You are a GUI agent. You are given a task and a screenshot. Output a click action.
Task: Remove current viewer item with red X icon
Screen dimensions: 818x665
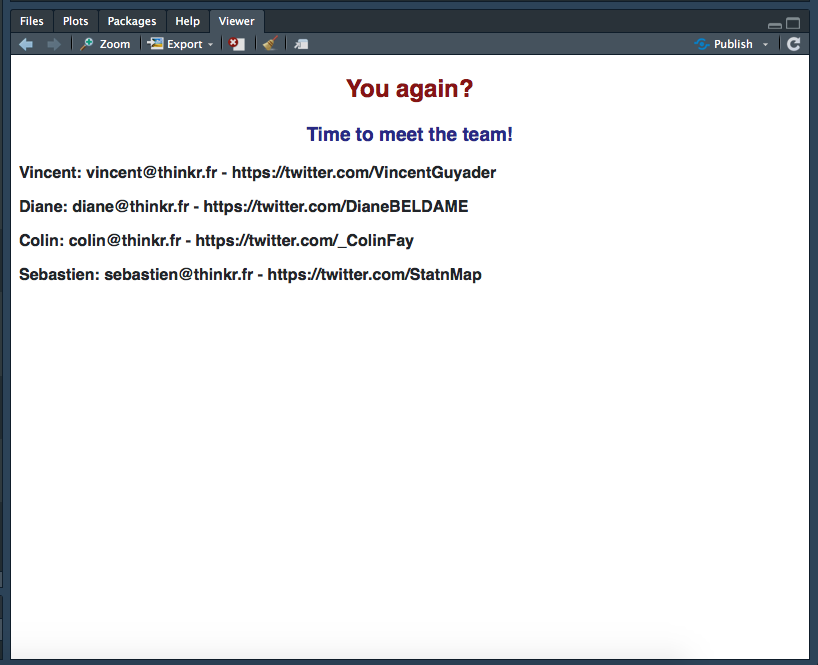point(237,44)
